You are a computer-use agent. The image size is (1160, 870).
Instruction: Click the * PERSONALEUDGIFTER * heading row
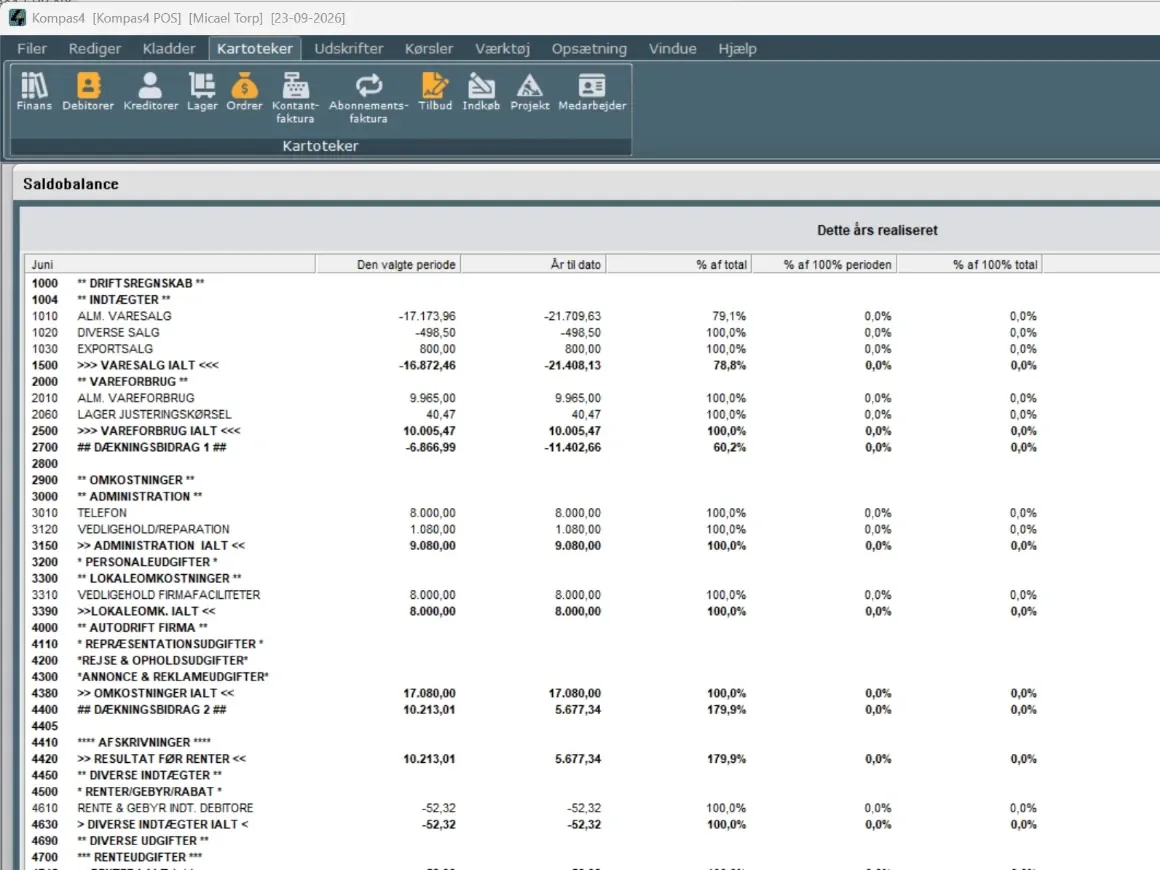pyautogui.click(x=533, y=562)
